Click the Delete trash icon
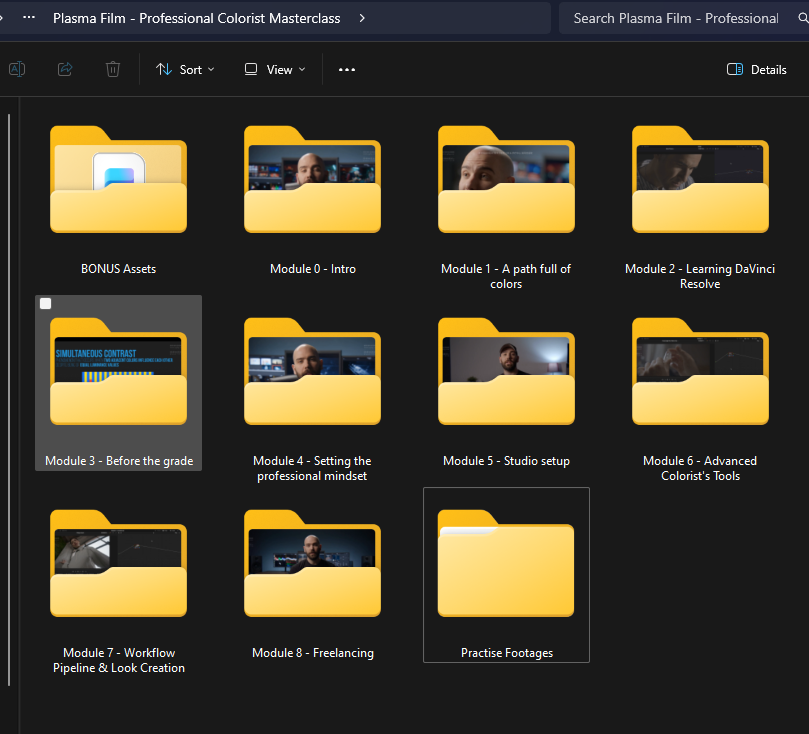 tap(113, 69)
